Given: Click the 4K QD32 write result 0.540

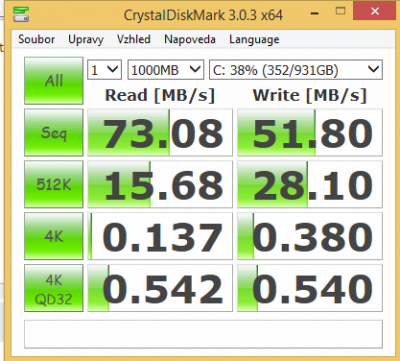Looking at the screenshot, I should pyautogui.click(x=310, y=288).
